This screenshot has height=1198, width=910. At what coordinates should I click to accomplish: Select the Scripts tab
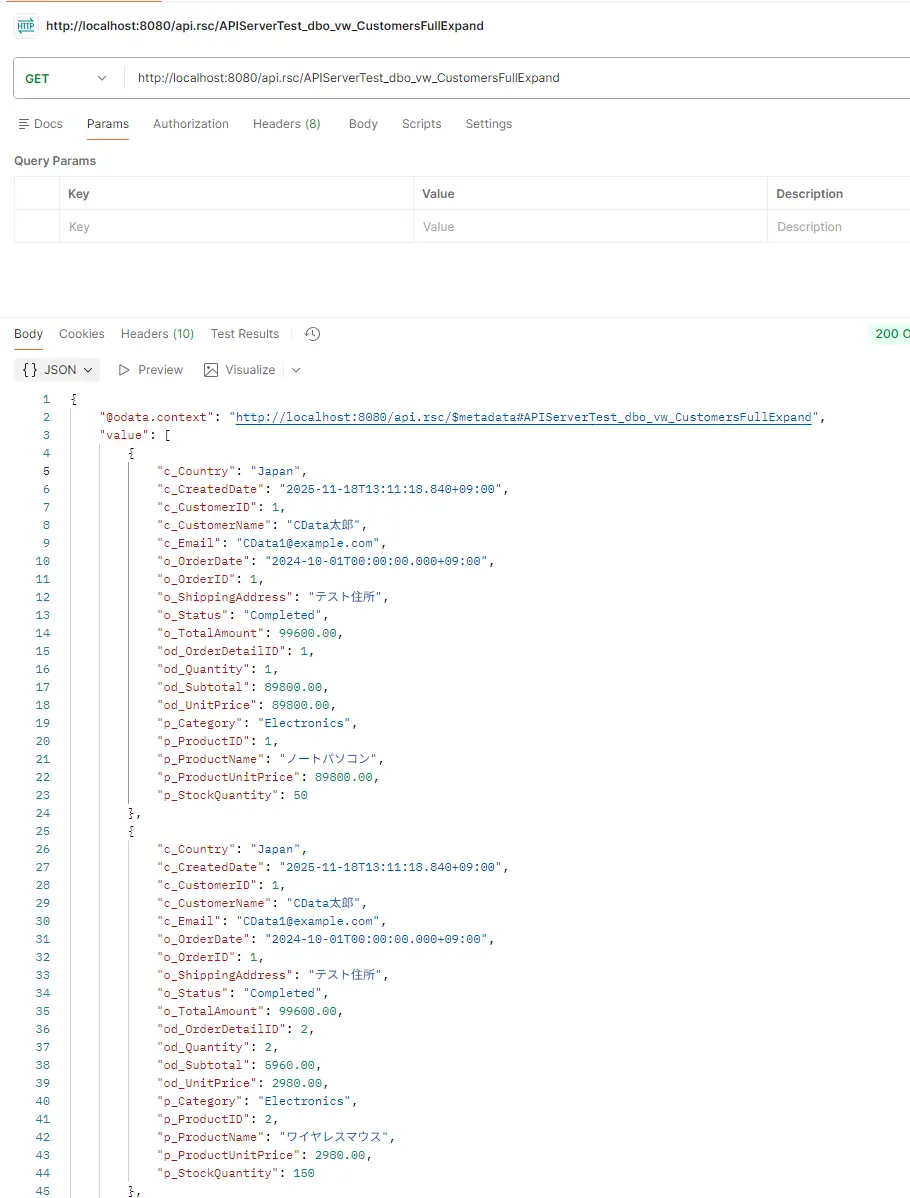(x=421, y=124)
